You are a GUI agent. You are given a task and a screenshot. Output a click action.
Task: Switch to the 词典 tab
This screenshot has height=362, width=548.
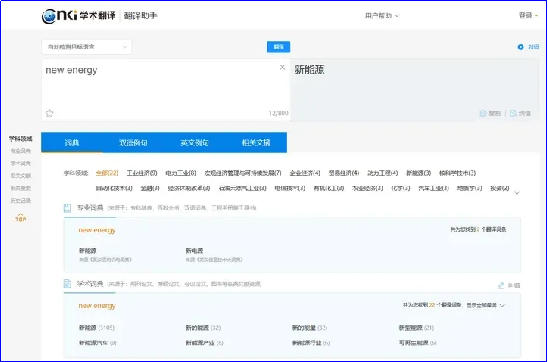[x=72, y=143]
